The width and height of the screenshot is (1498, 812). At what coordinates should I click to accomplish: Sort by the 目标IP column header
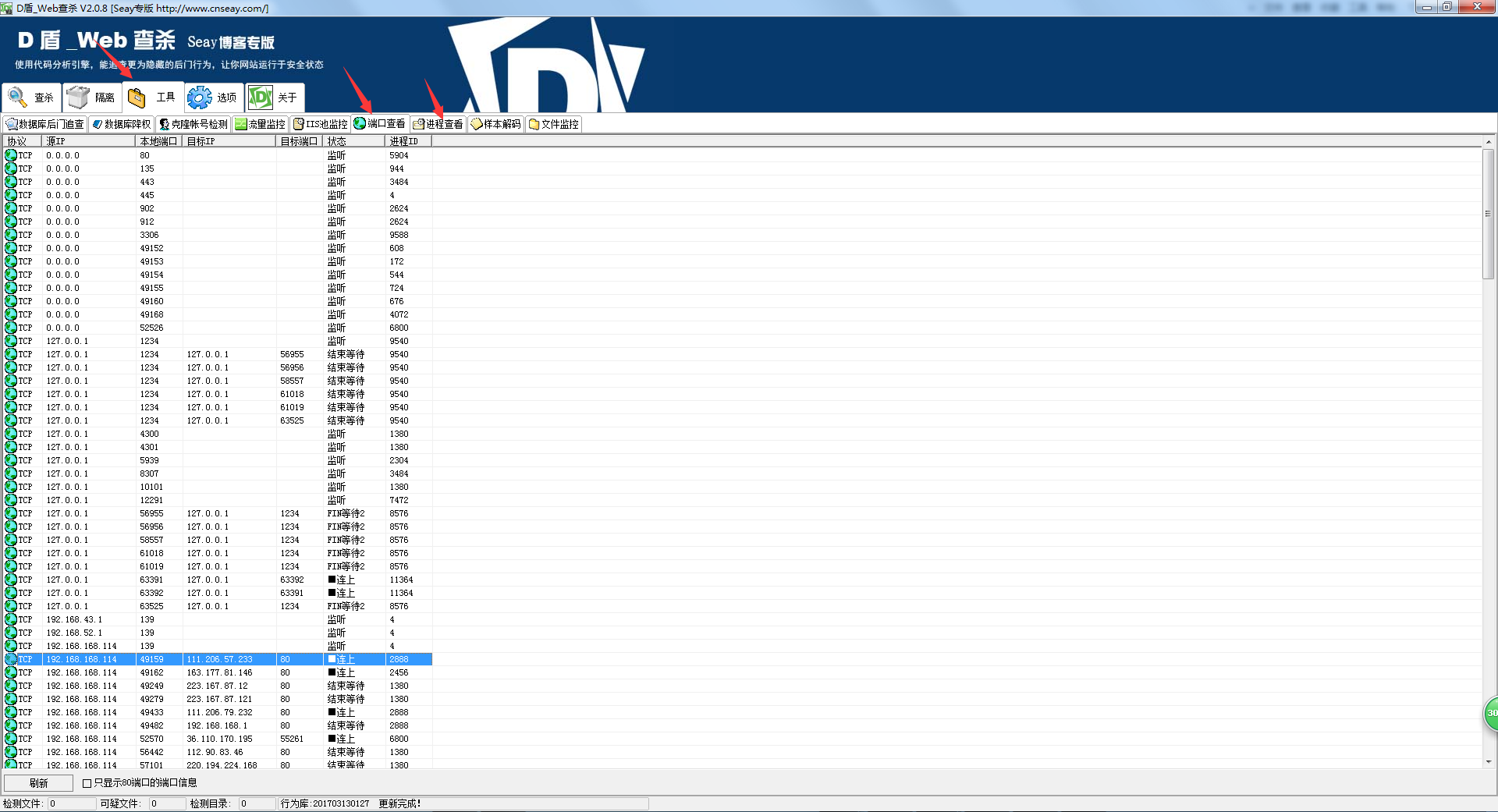pos(229,141)
